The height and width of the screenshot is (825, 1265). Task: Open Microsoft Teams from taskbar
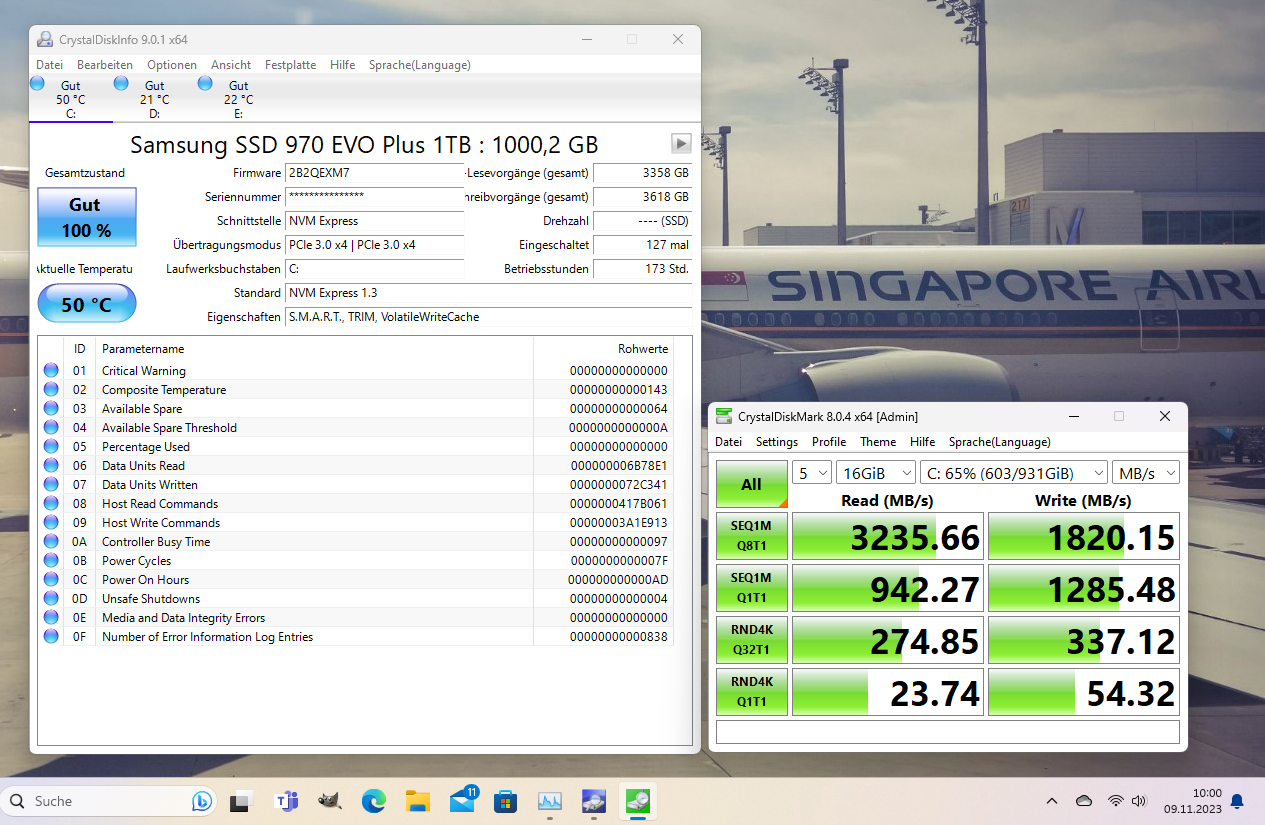[286, 801]
